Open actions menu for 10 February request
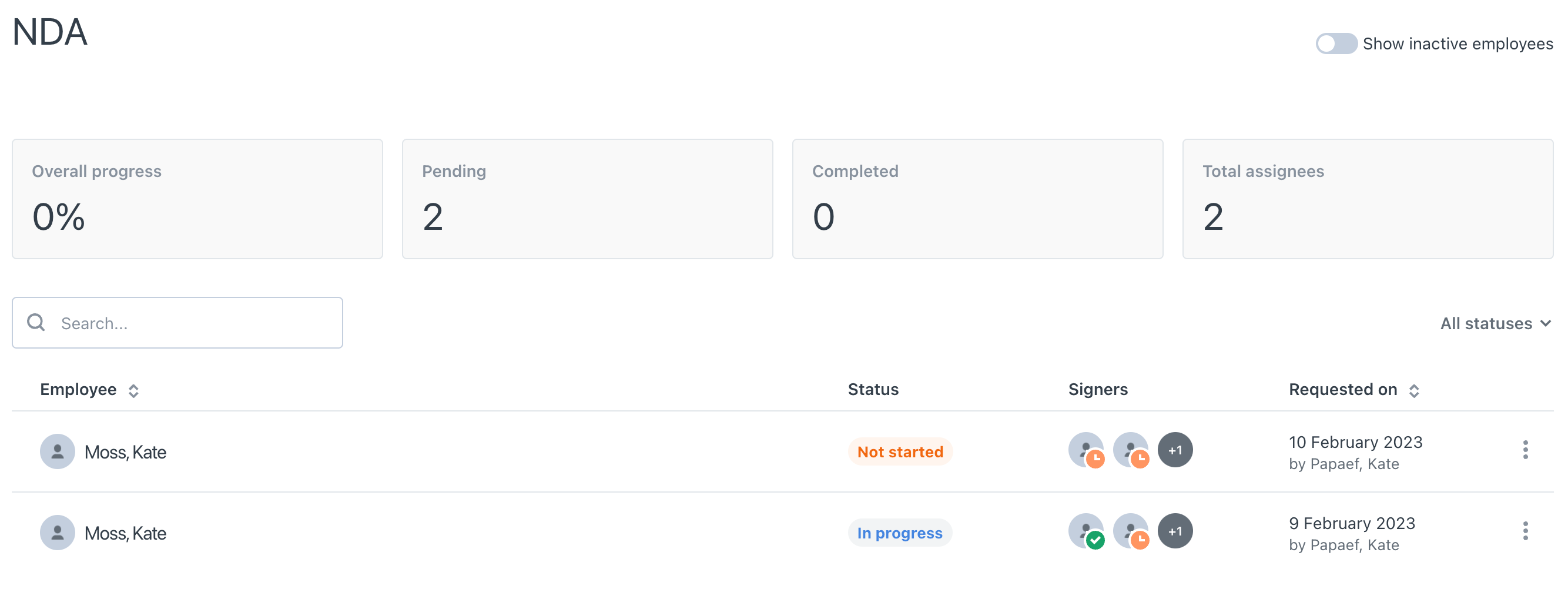1568x589 pixels. tap(1525, 450)
